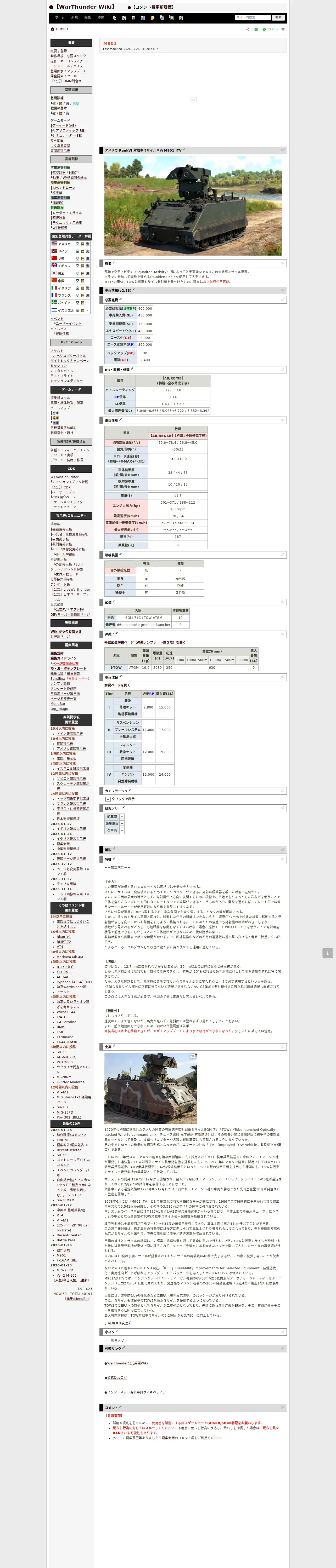Open the テストフライト sidebar link

coord(61,376)
